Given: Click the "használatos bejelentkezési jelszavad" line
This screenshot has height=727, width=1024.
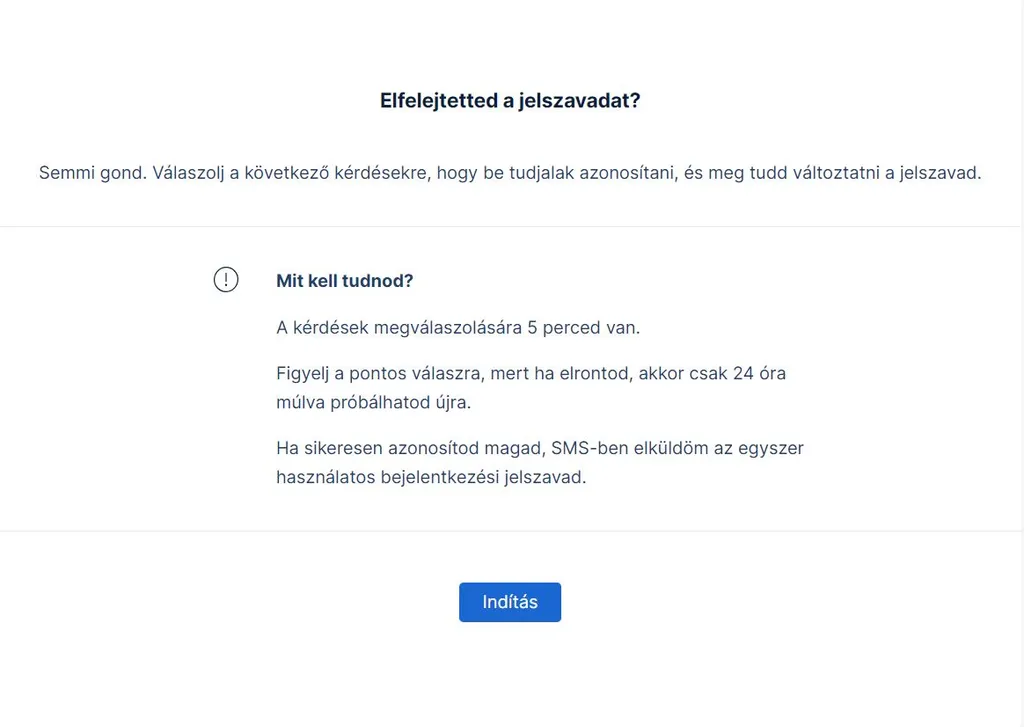Looking at the screenshot, I should pos(430,477).
